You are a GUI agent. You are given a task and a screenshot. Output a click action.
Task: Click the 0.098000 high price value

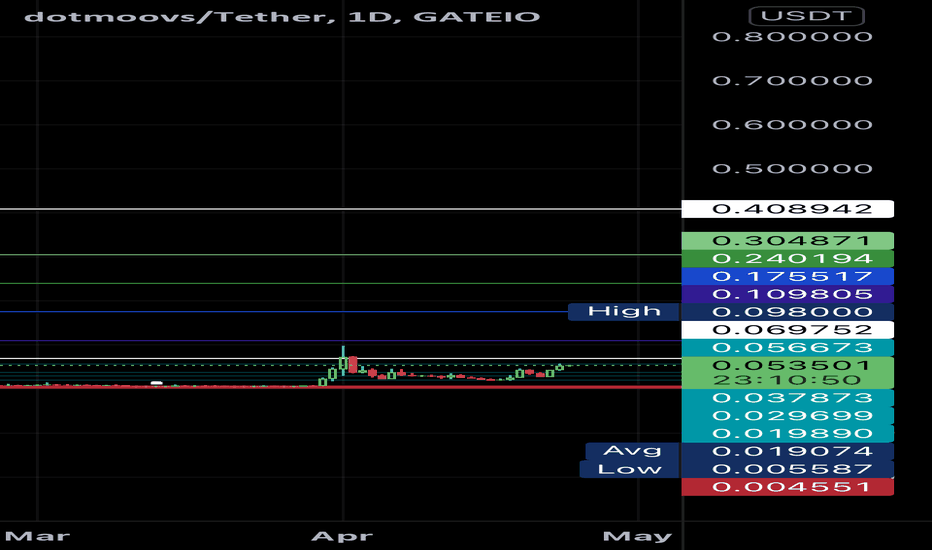coord(788,312)
